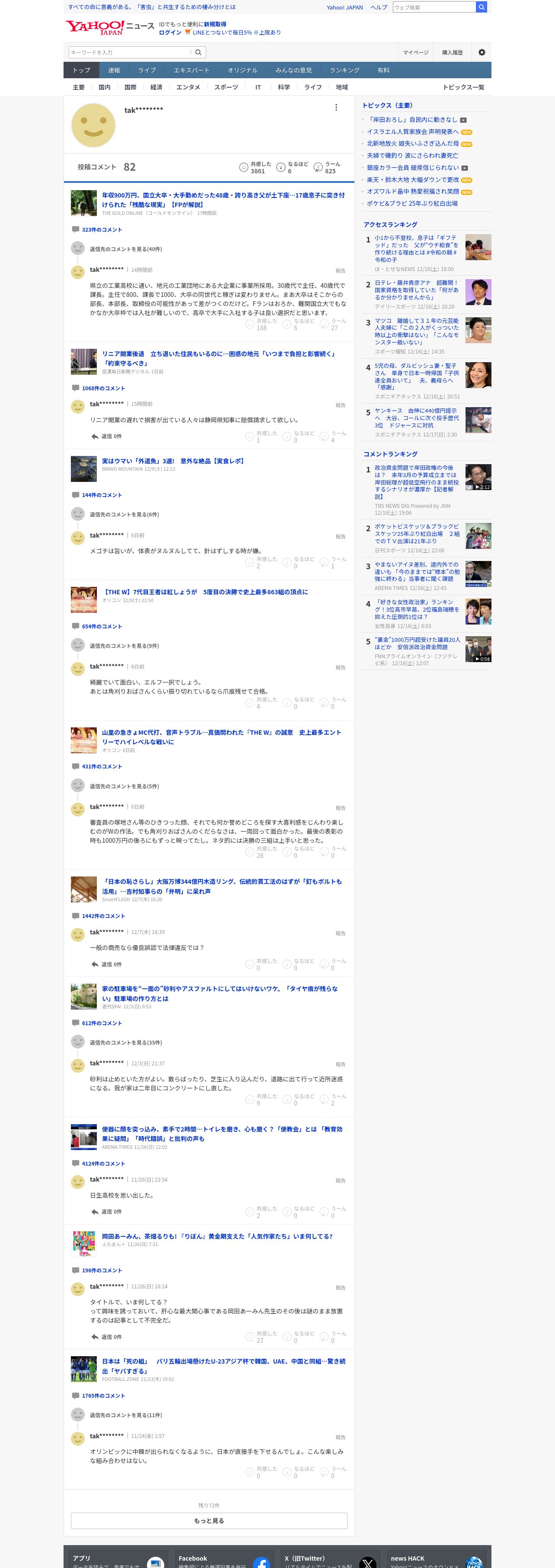Click うーん icon on リニア開業 comment
Image resolution: width=555 pixels, height=1568 pixels.
324,437
